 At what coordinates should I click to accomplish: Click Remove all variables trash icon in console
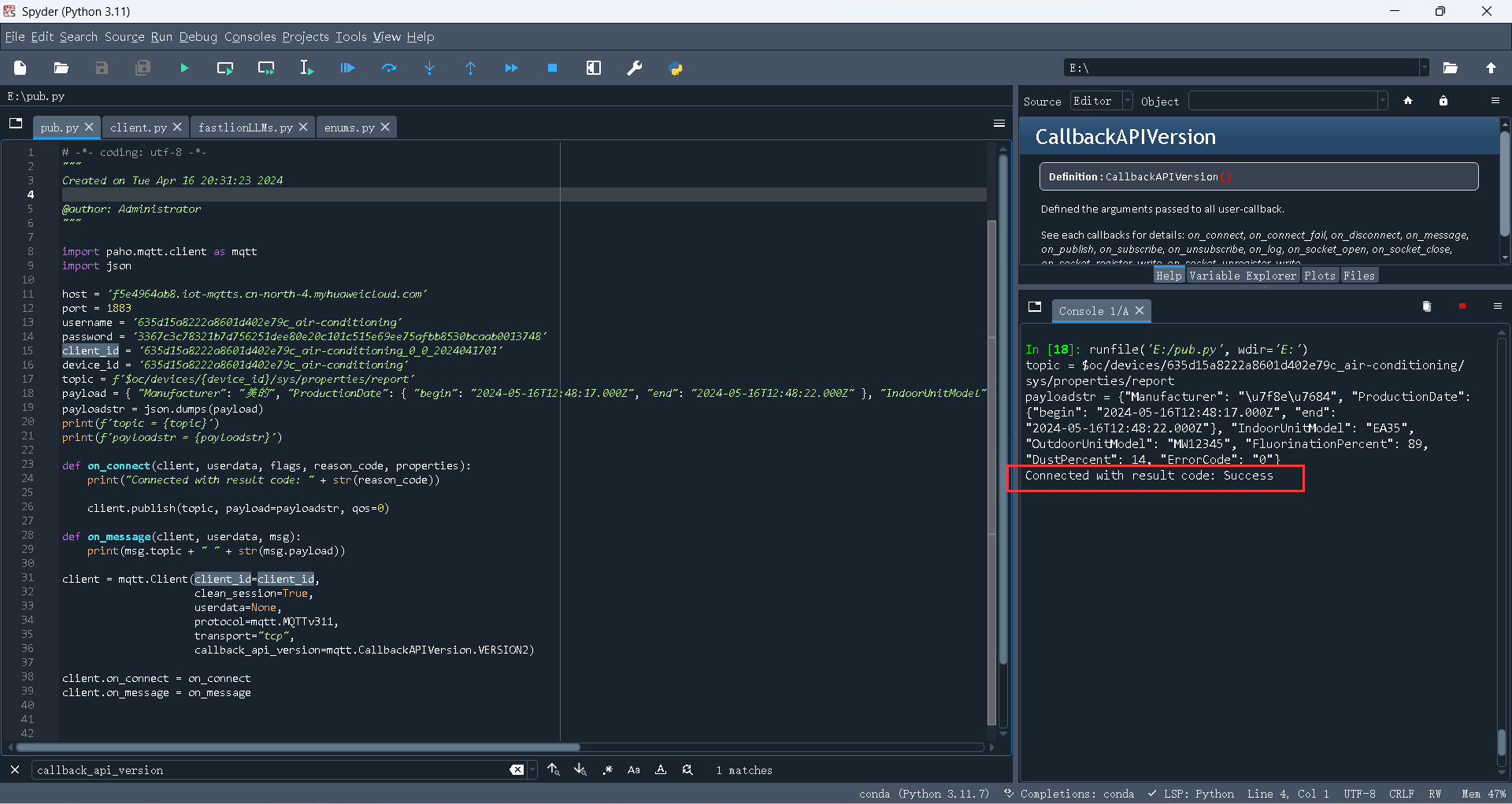pyautogui.click(x=1426, y=306)
